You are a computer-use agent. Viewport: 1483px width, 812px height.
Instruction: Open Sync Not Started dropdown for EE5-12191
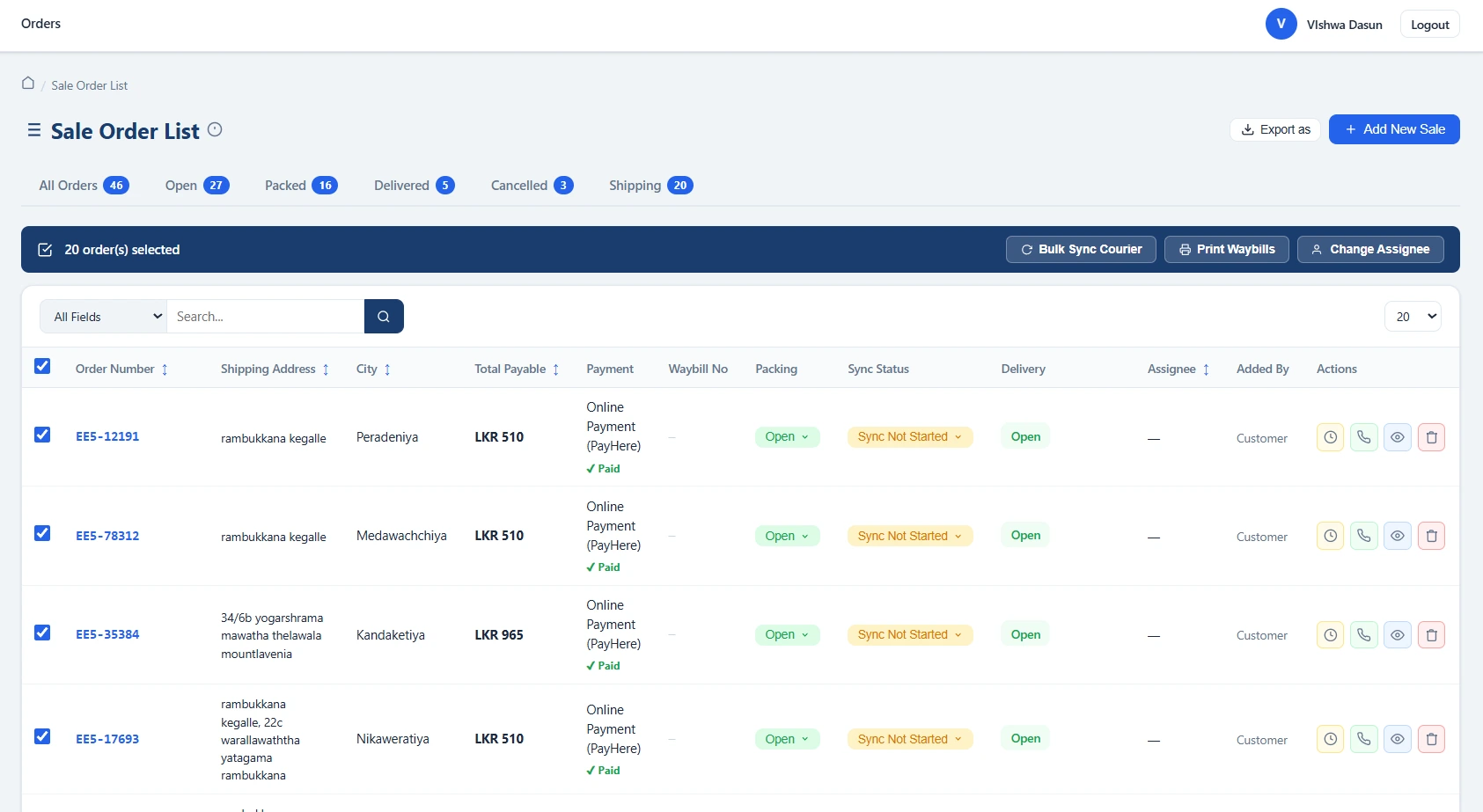[910, 437]
